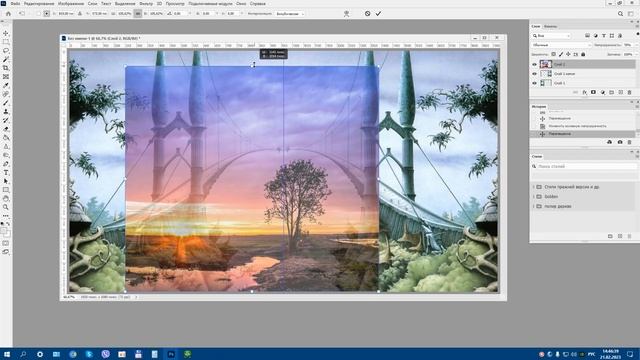Swap foreground and background colors
The height and width of the screenshot is (360, 640).
click(8, 224)
